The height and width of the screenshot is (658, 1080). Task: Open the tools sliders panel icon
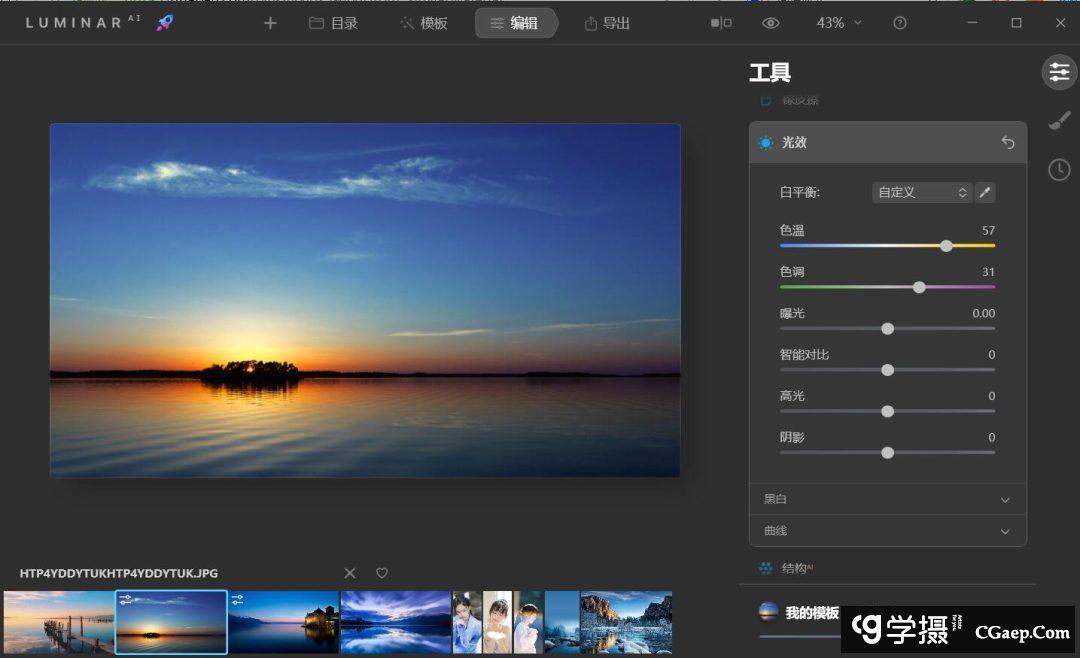click(x=1059, y=72)
